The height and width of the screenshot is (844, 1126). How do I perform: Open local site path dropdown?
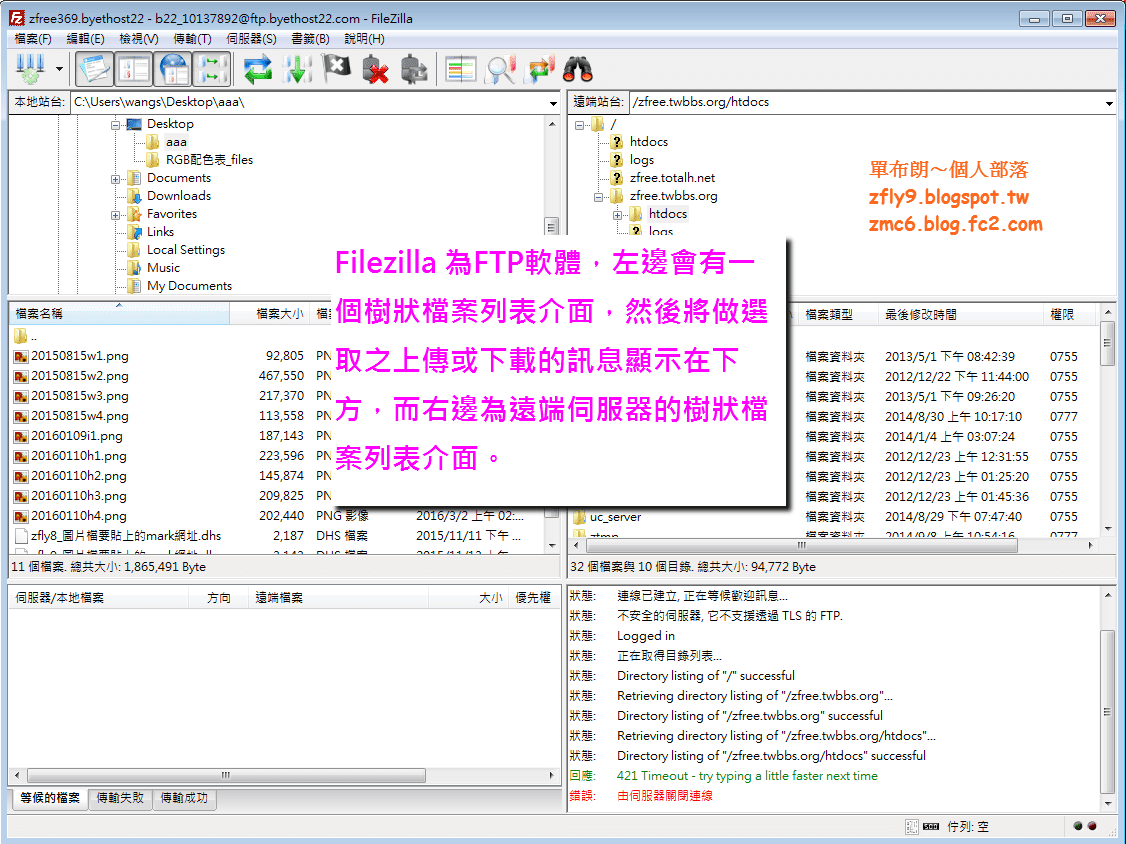553,103
